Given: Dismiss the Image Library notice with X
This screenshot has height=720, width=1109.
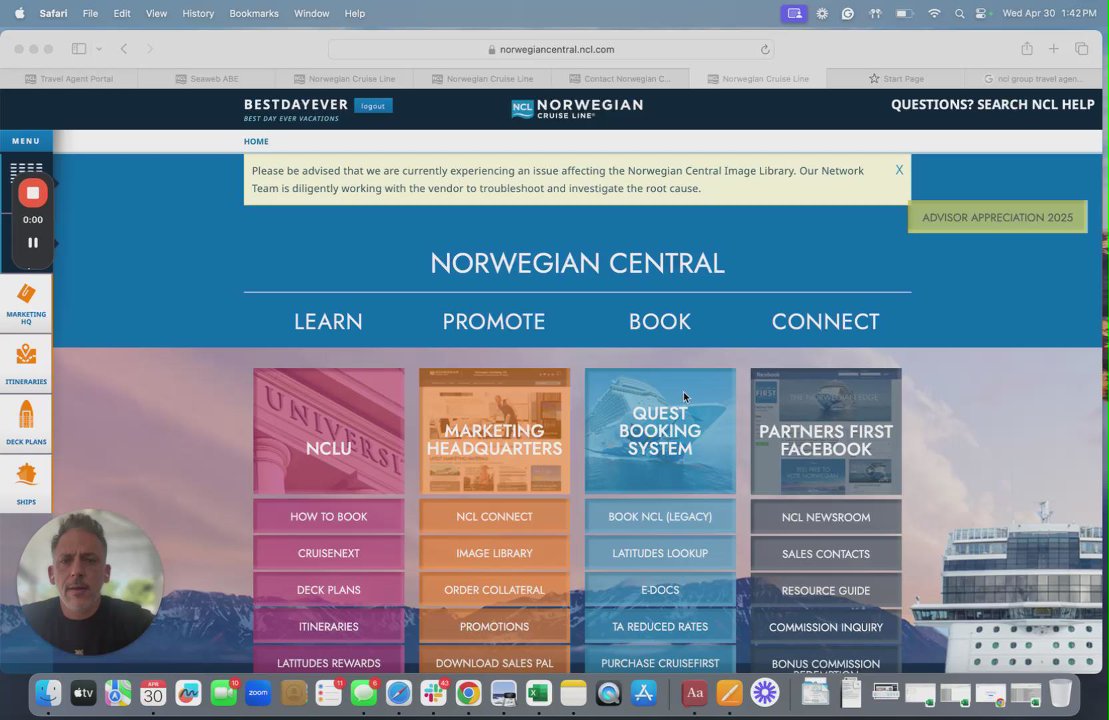Looking at the screenshot, I should (899, 170).
